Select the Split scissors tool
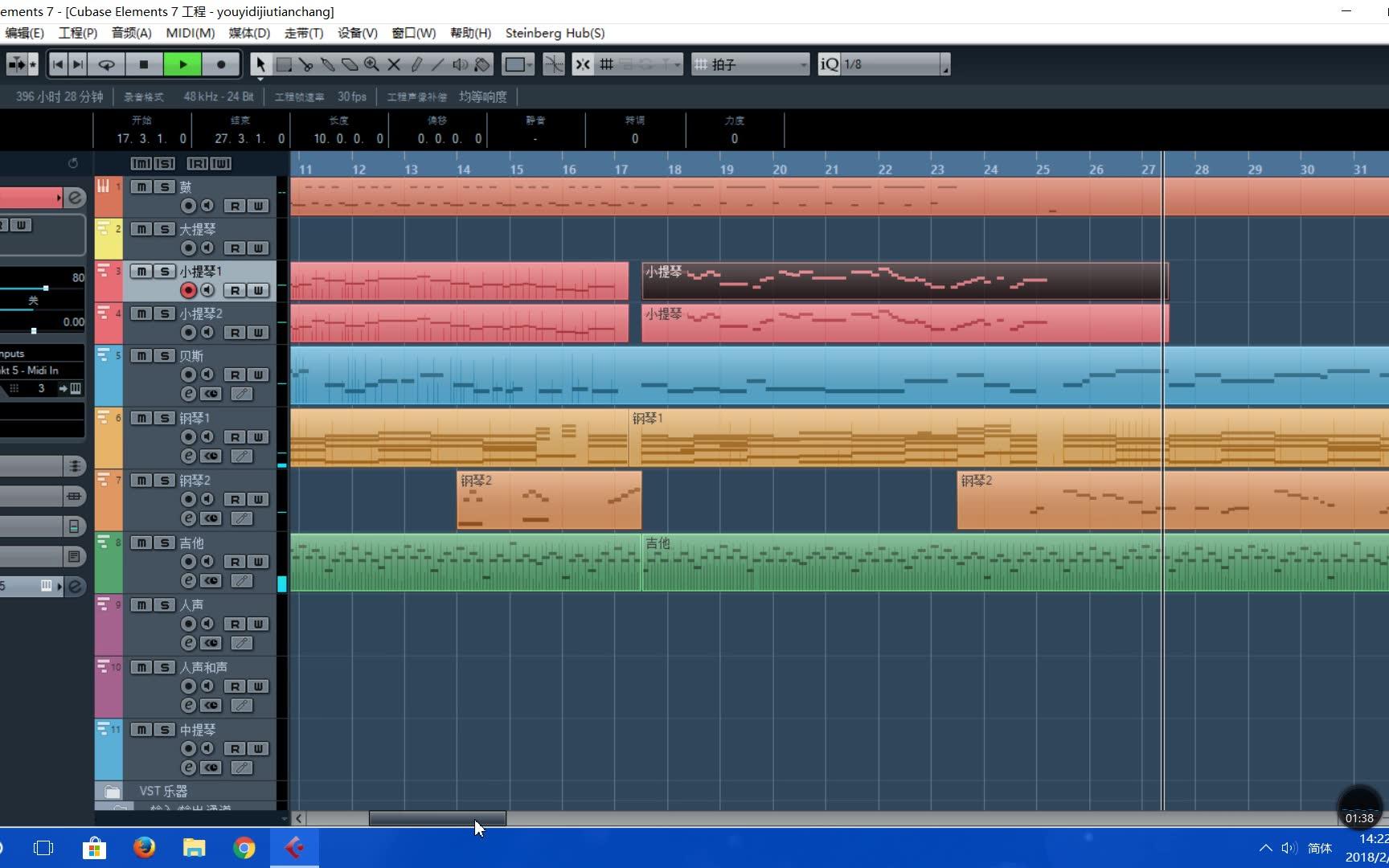This screenshot has width=1389, height=868. 305,64
